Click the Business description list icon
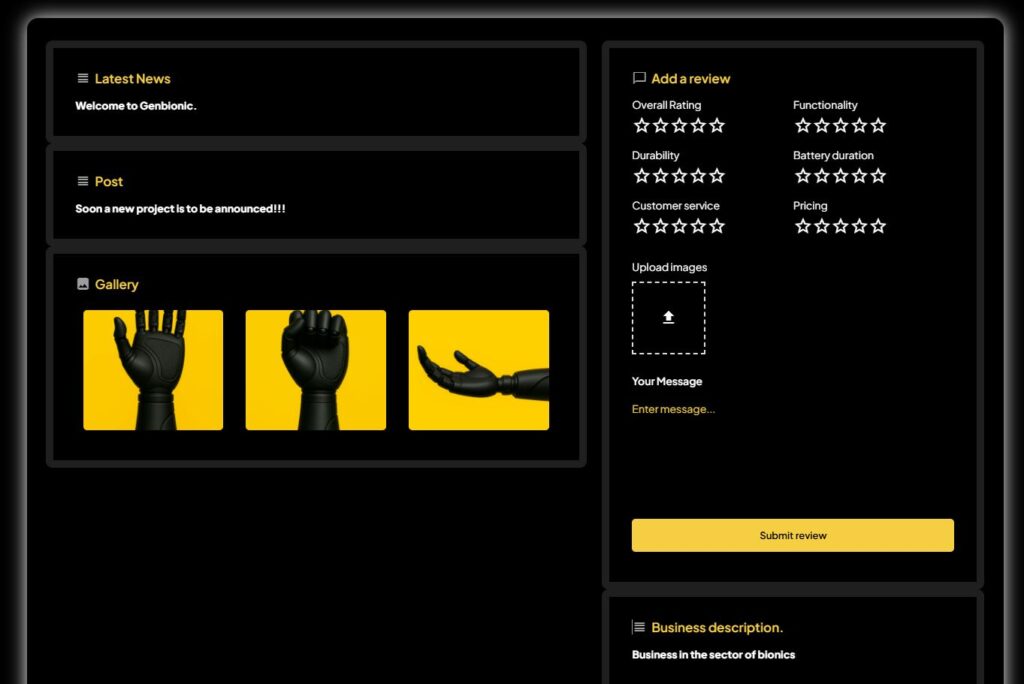1024x684 pixels. pos(639,627)
